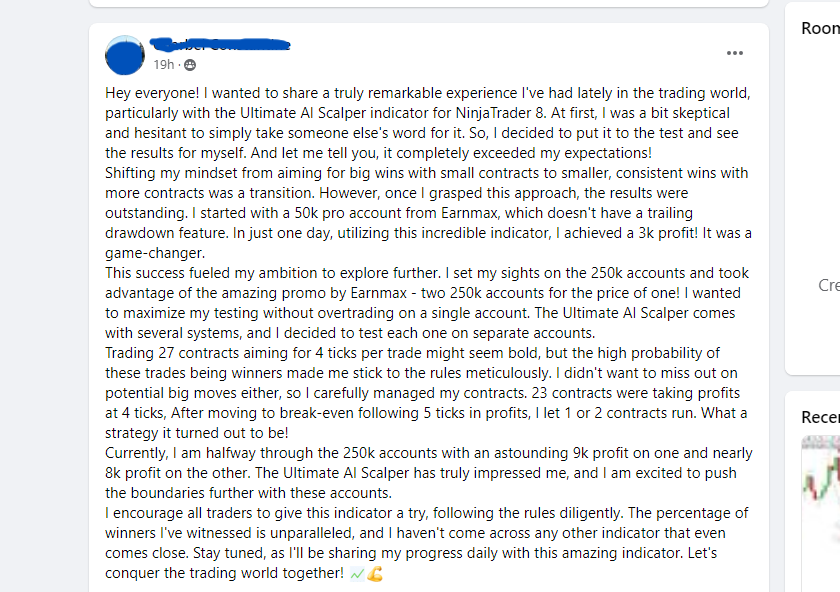Click the Recent panel heading
This screenshot has height=592, width=840.
pos(820,417)
